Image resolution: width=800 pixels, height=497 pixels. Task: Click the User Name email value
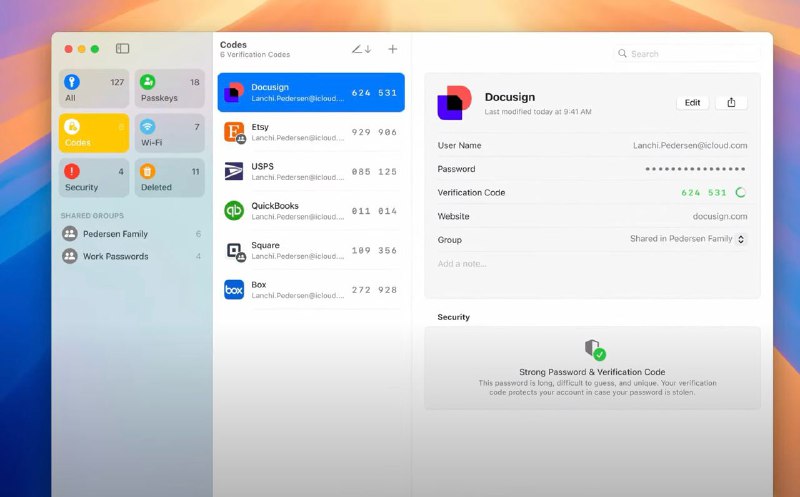[x=690, y=145]
